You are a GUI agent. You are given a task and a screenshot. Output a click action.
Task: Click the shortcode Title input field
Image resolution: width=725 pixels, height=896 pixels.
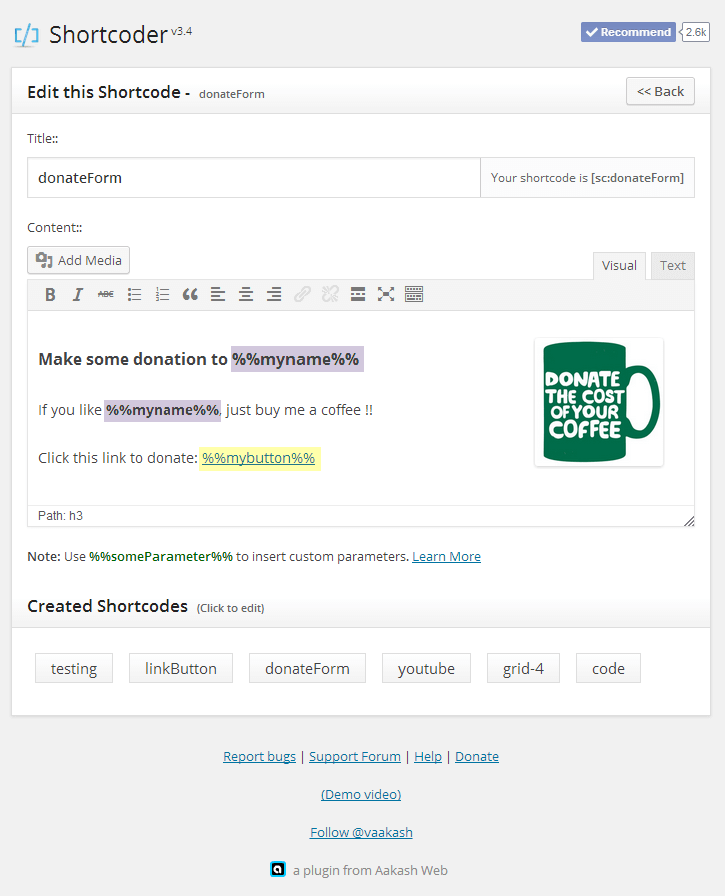coord(254,178)
